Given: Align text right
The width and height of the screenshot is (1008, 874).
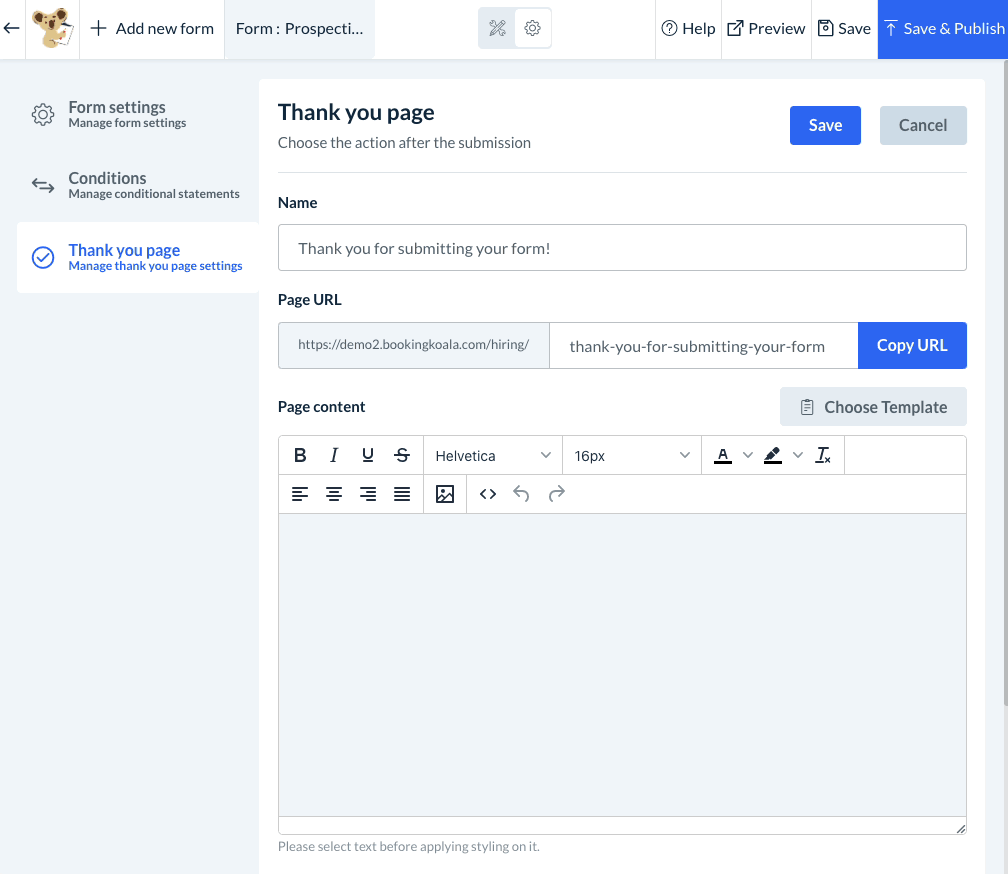Looking at the screenshot, I should 368,494.
